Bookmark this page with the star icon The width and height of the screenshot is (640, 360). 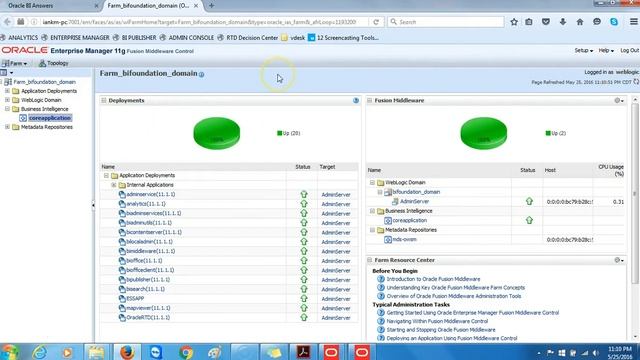tap(514, 22)
